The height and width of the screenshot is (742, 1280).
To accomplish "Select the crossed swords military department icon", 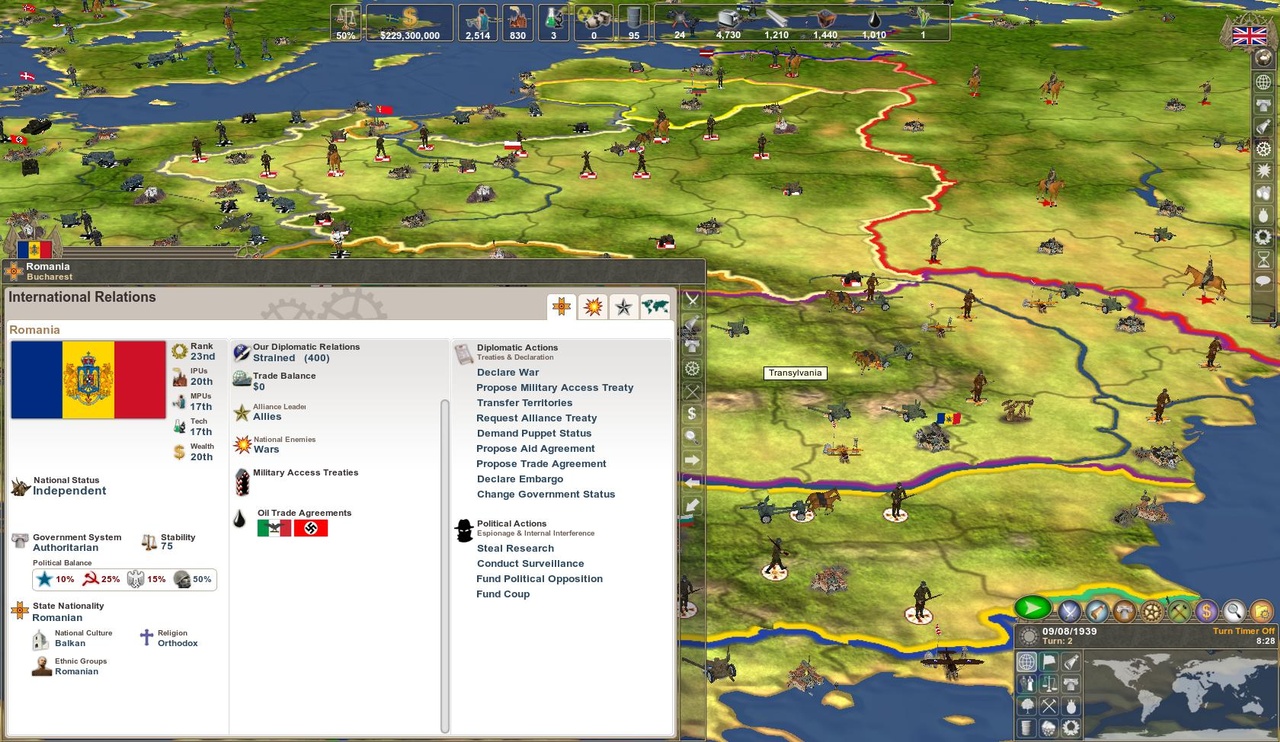I will click(x=1068, y=610).
